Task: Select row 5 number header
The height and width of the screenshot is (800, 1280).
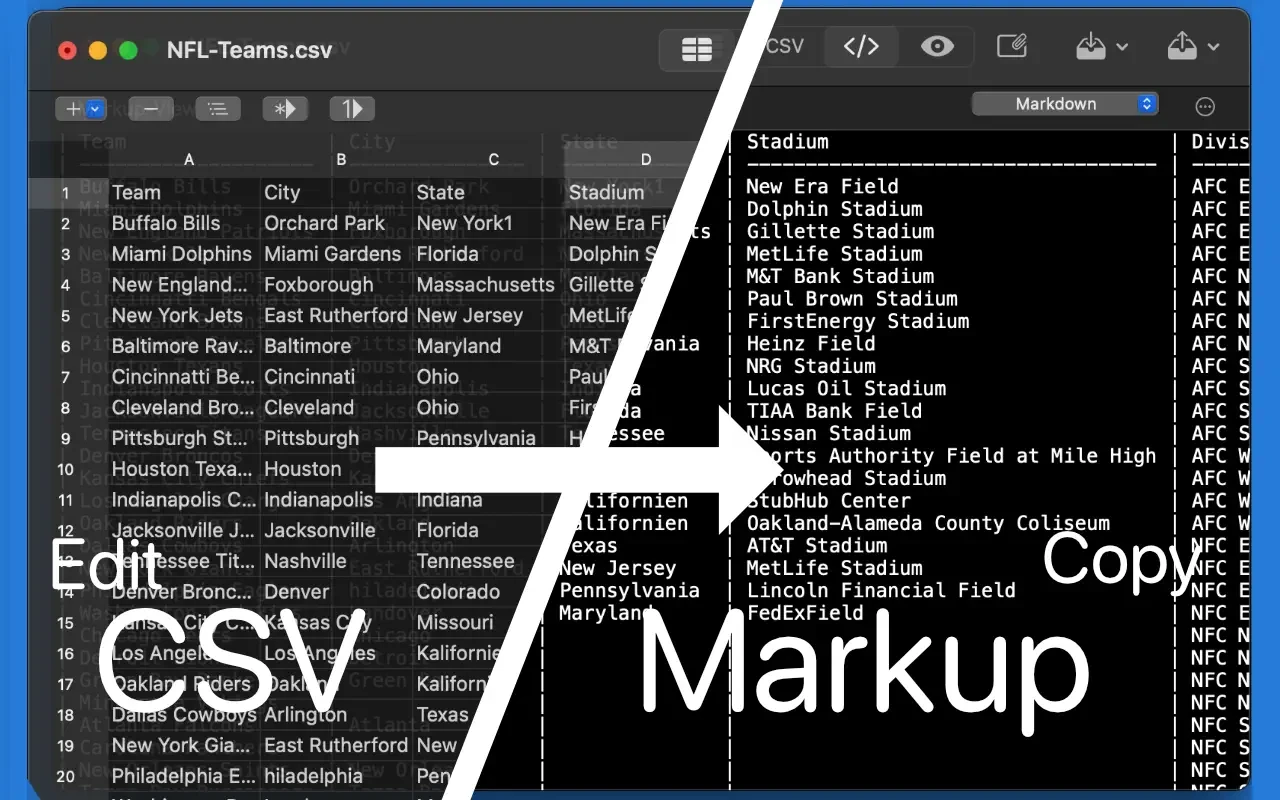Action: pyautogui.click(x=66, y=316)
